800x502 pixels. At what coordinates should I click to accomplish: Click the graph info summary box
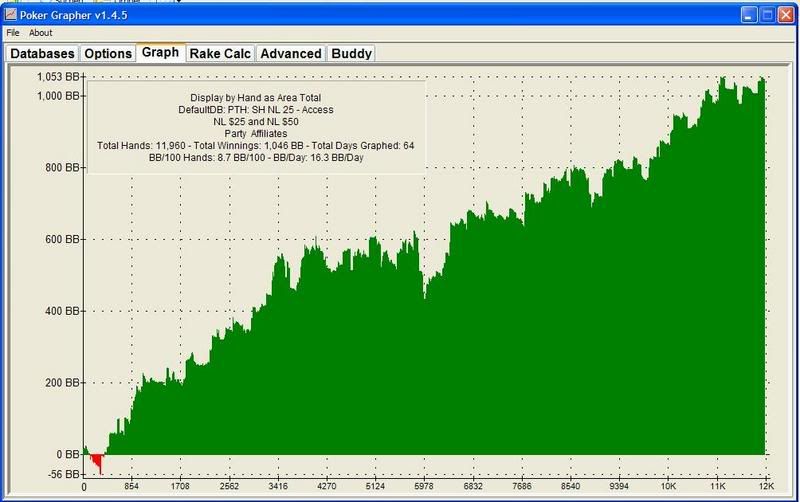click(x=256, y=128)
